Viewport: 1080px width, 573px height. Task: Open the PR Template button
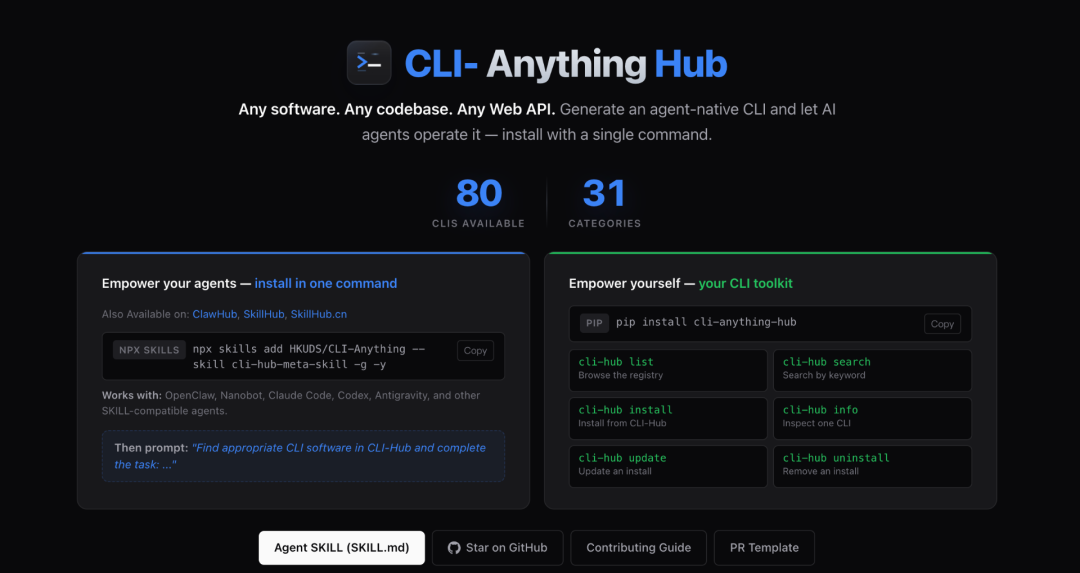click(765, 548)
